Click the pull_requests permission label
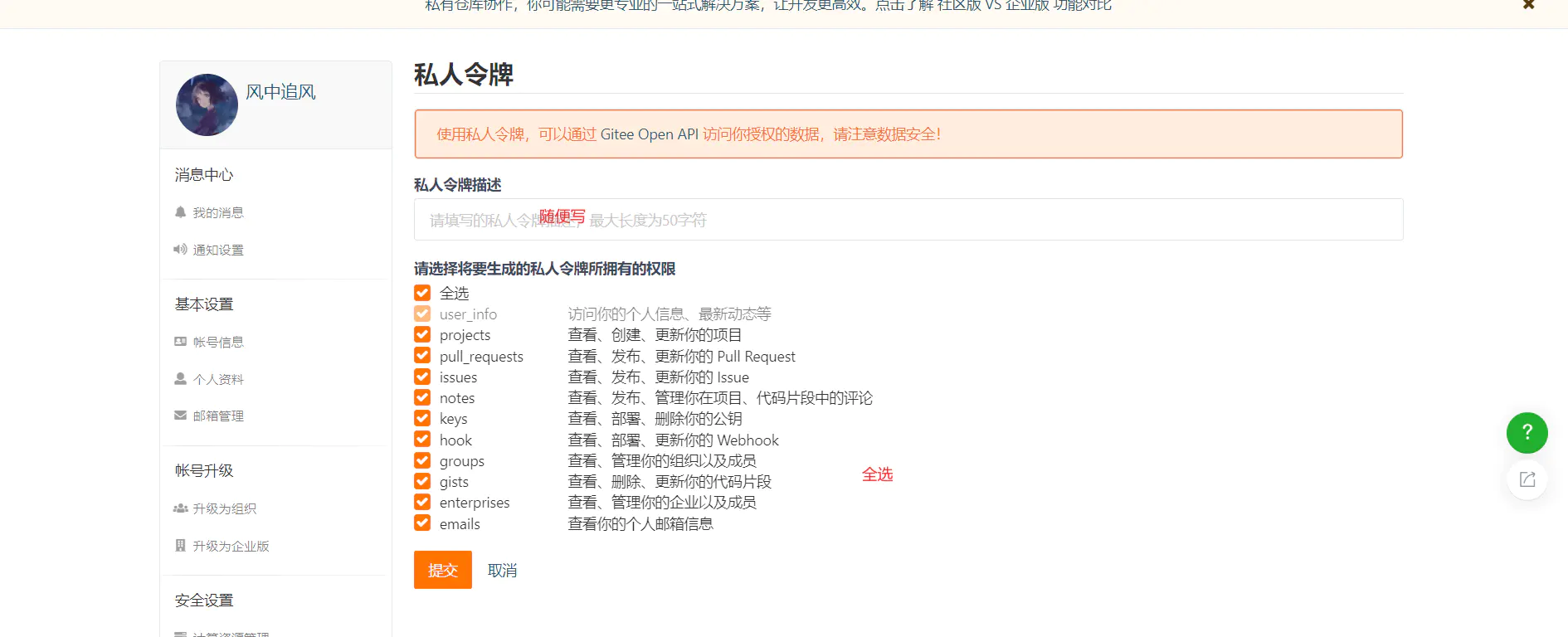 (481, 357)
